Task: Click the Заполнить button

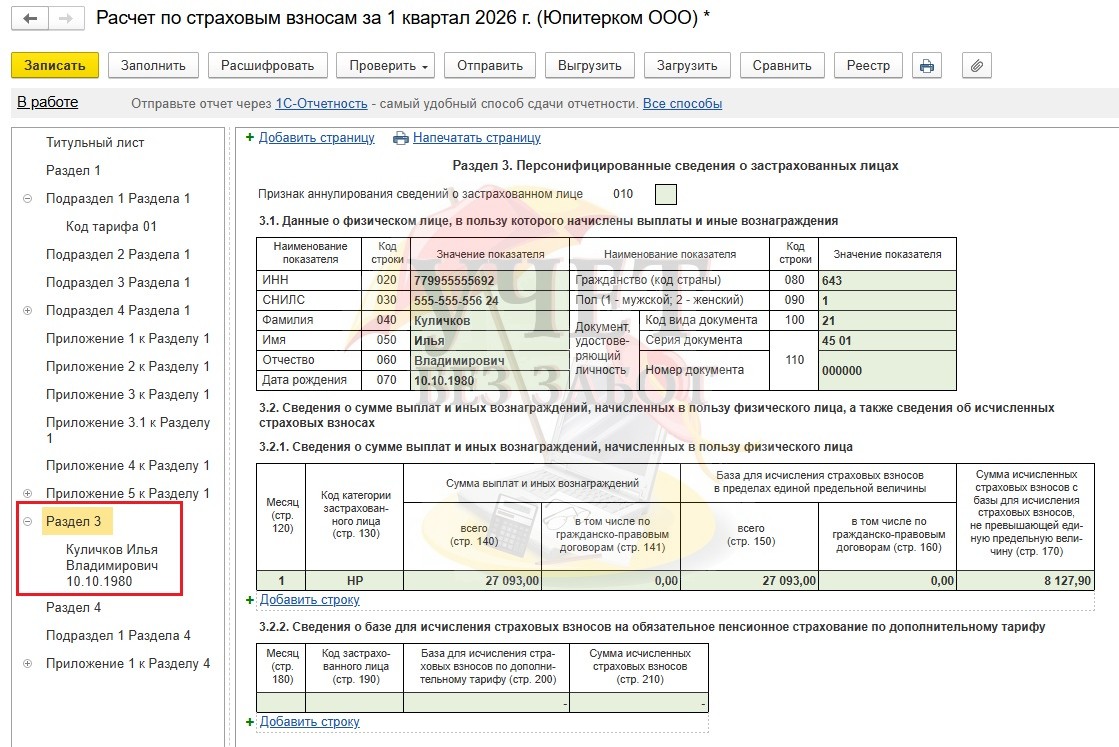Action: [x=153, y=66]
